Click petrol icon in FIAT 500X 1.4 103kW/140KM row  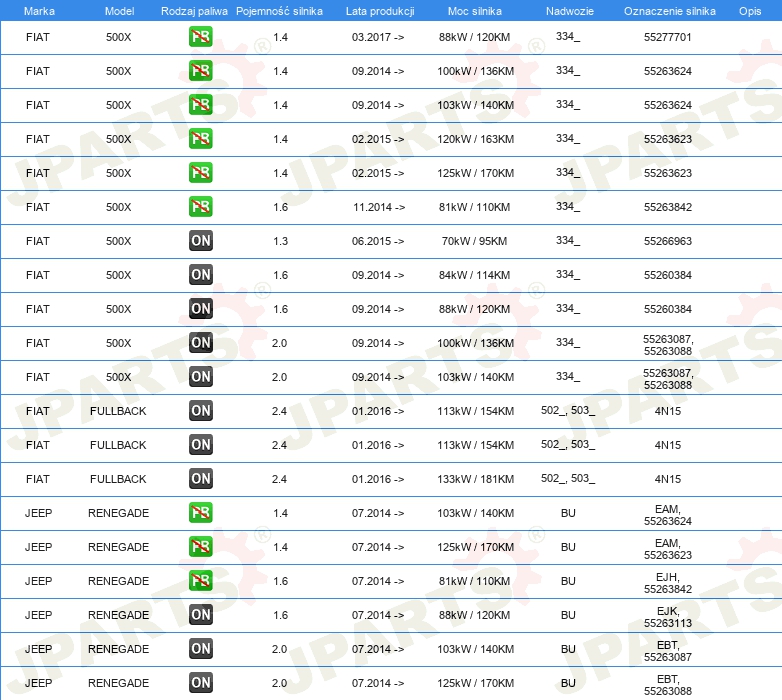coord(200,105)
